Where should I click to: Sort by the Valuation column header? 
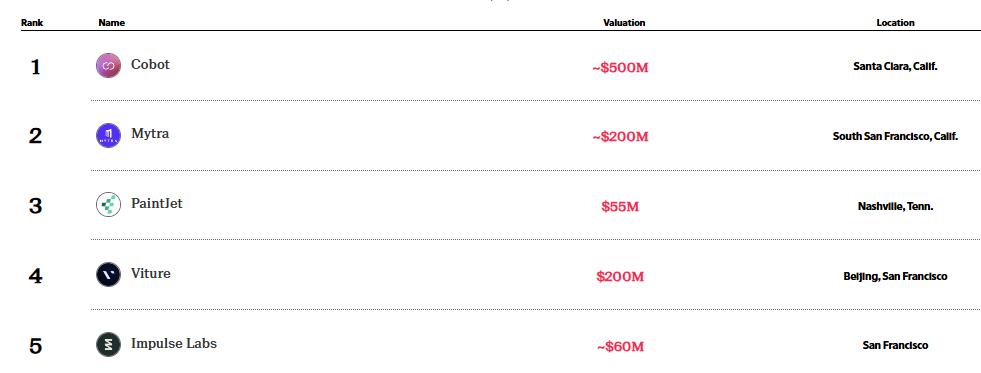pos(624,23)
